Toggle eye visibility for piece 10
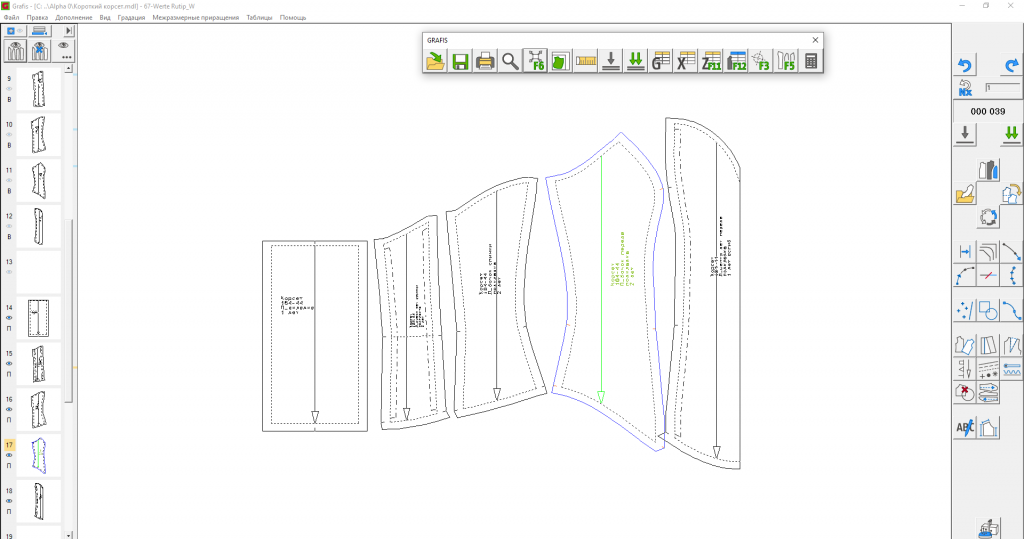Viewport: 1024px width, 539px height. 9,135
